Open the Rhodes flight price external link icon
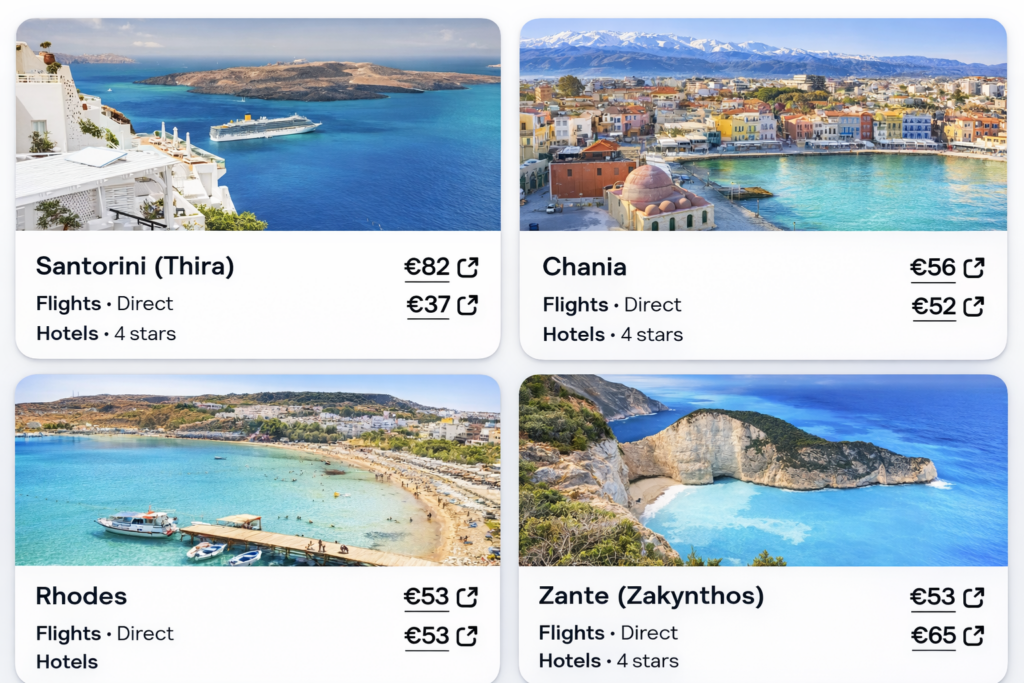Screen dimensions: 1024x683 466,596
